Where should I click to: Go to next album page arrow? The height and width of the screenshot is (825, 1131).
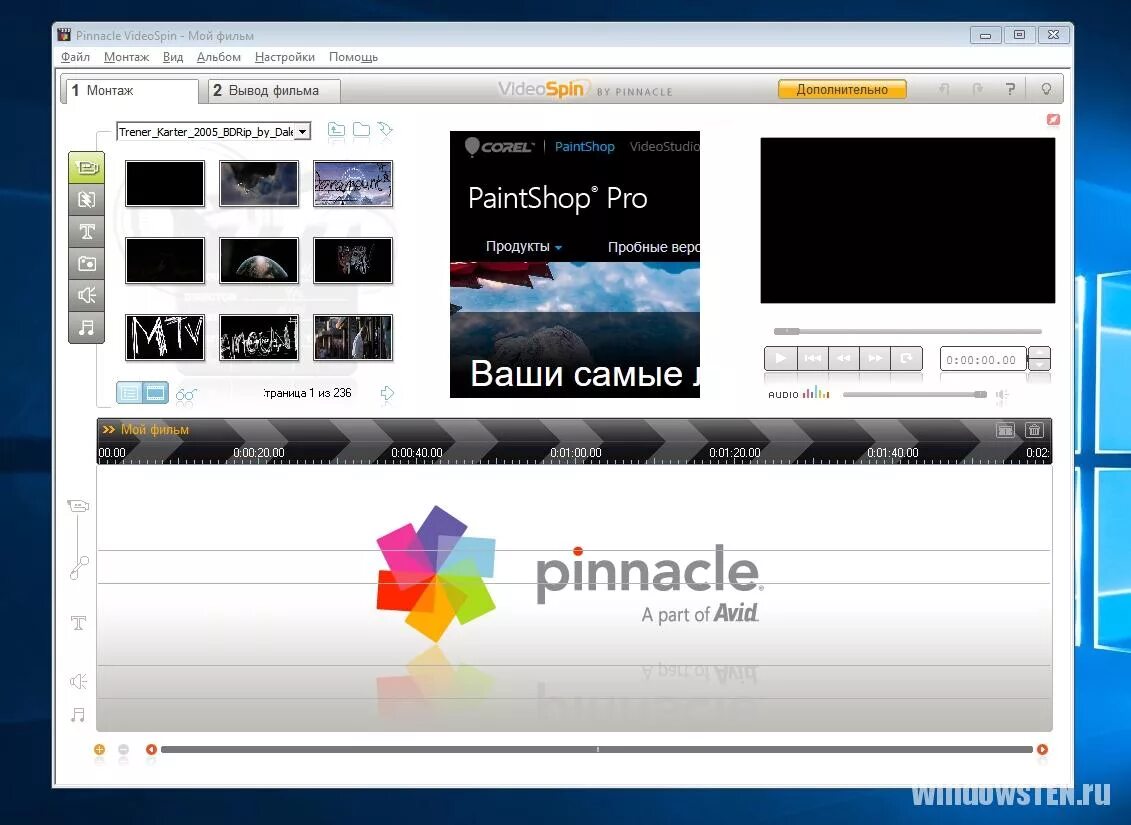click(387, 393)
